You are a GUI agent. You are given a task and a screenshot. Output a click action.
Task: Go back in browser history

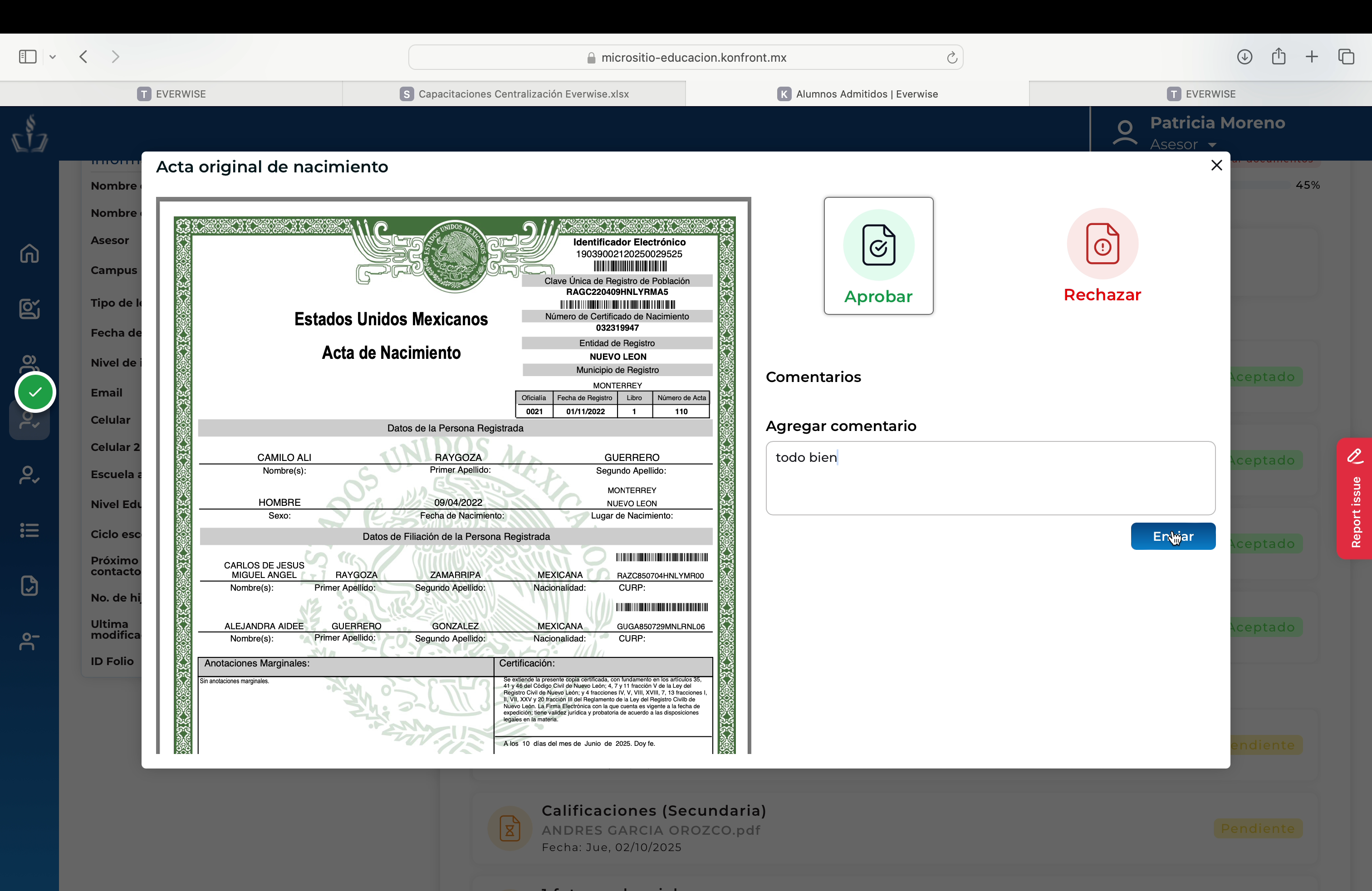[x=83, y=56]
